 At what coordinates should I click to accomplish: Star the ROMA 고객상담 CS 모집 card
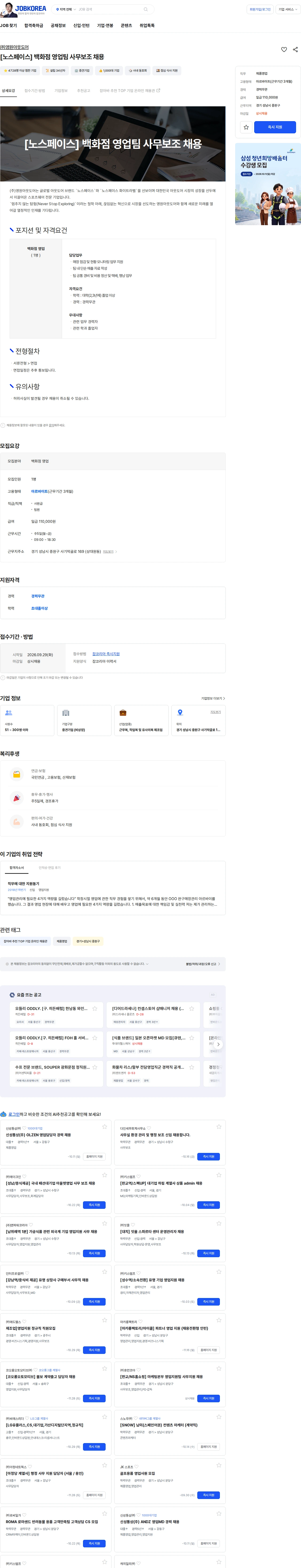[105, 1514]
